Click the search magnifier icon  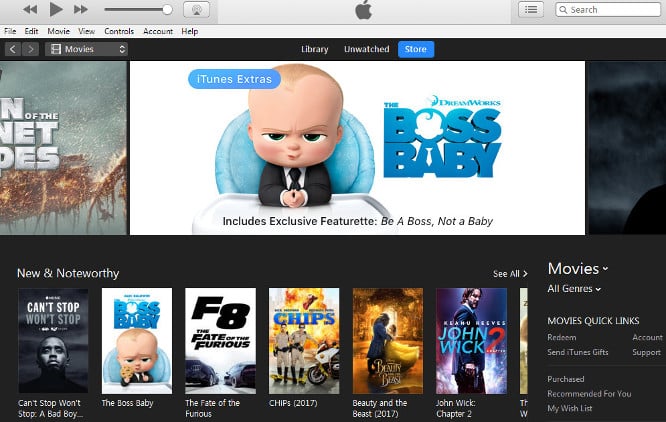point(564,10)
